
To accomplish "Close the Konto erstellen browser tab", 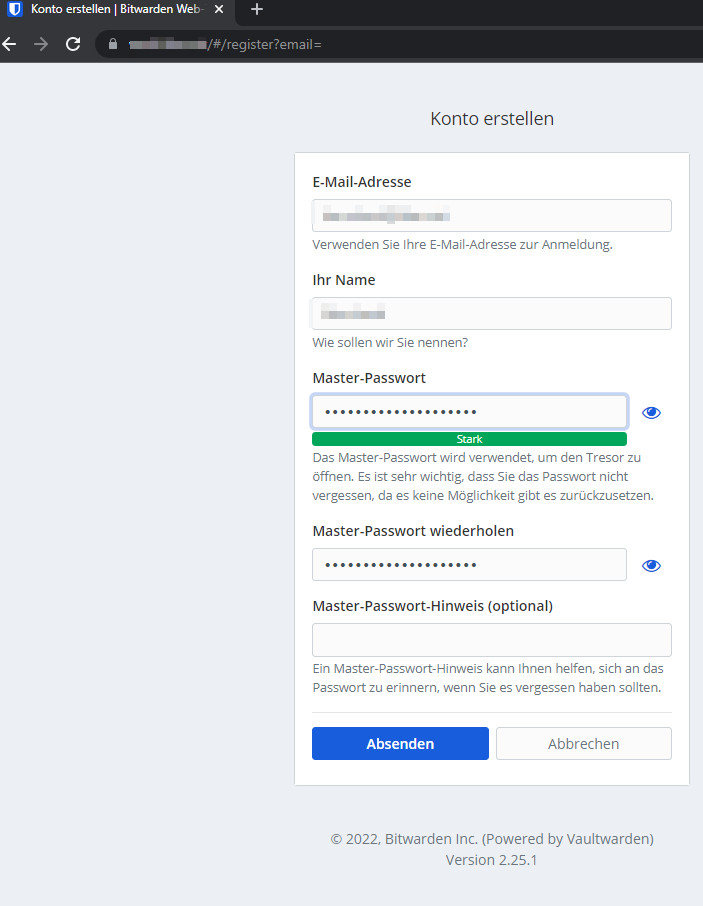I will [219, 9].
